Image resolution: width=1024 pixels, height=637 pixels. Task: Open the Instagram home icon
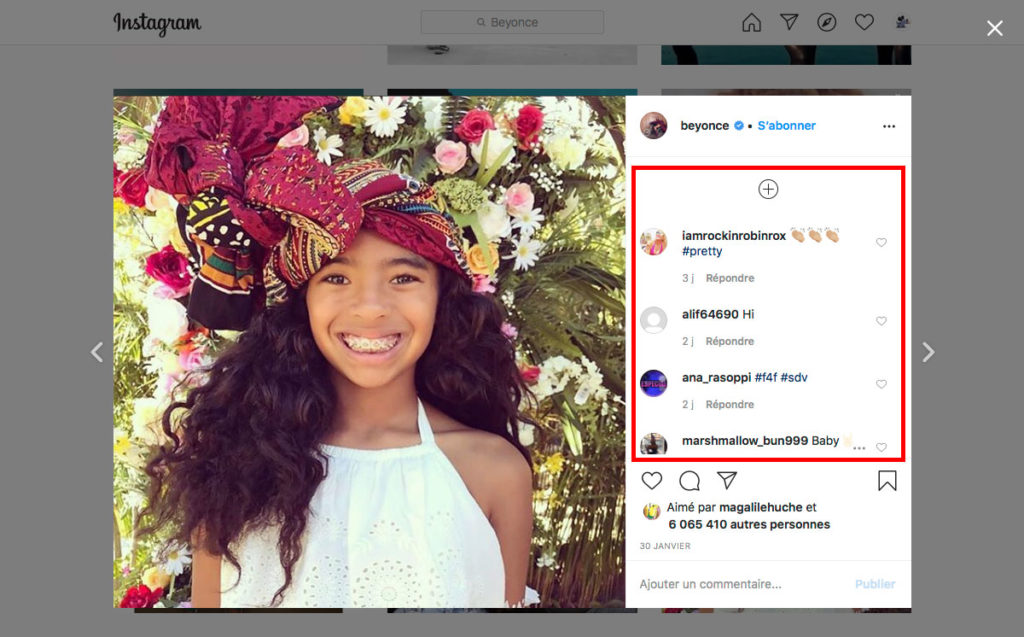click(x=752, y=22)
